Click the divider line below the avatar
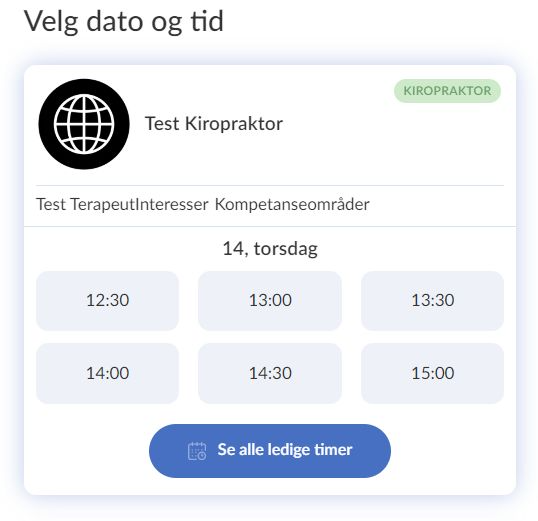Image resolution: width=538 pixels, height=521 pixels. click(270, 185)
